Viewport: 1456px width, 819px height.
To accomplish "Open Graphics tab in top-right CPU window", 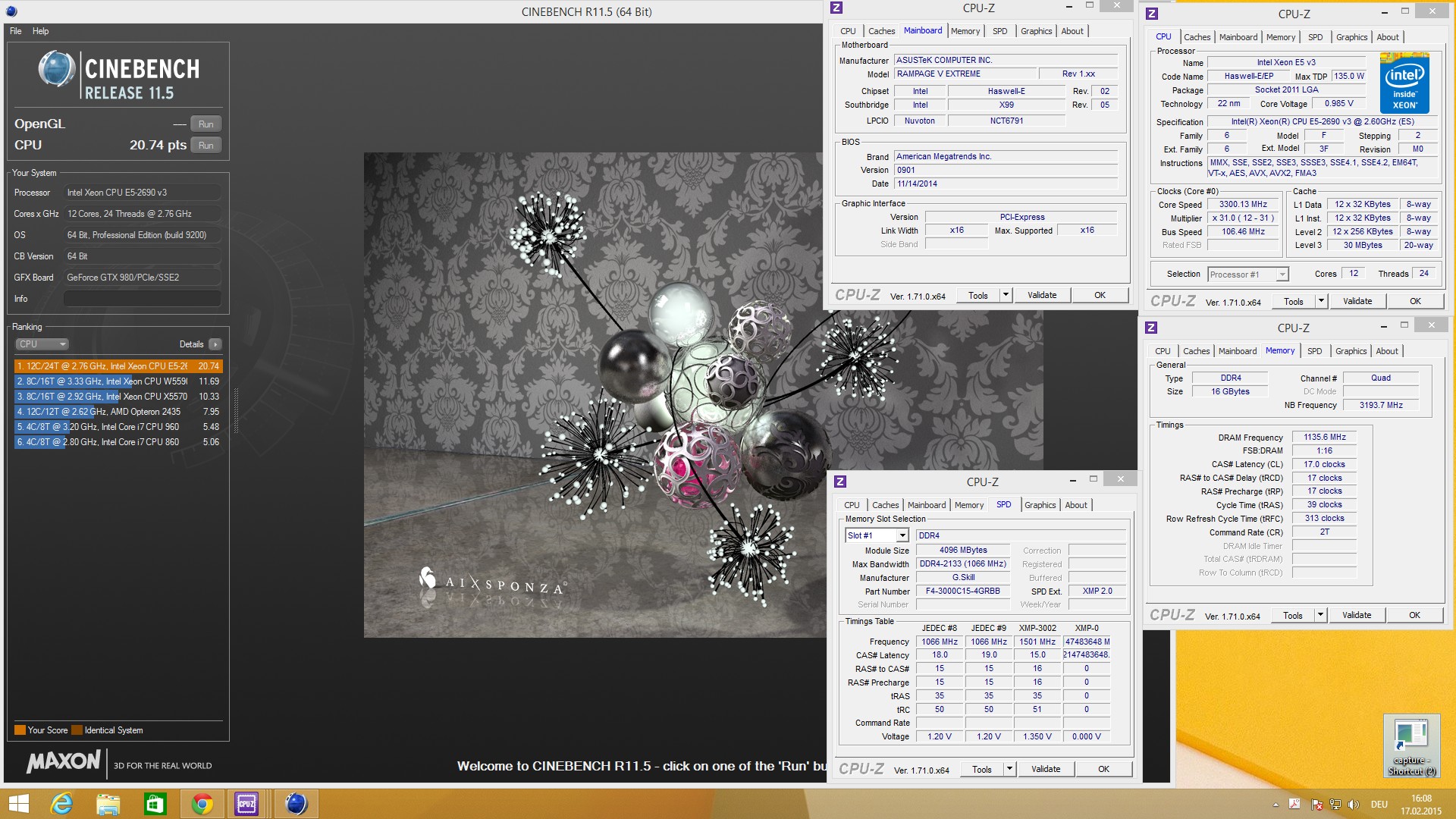I will [1351, 37].
